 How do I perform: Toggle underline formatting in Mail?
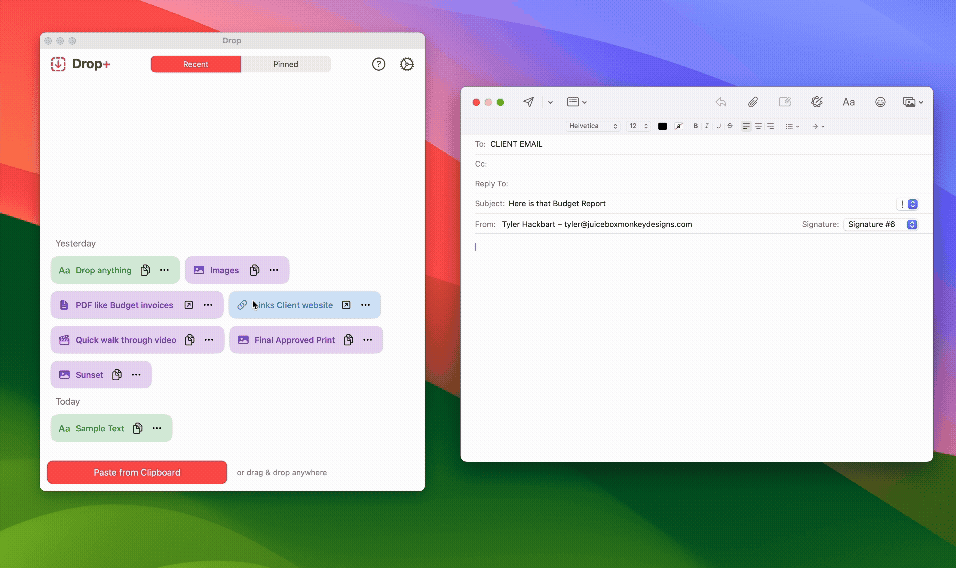tap(718, 126)
